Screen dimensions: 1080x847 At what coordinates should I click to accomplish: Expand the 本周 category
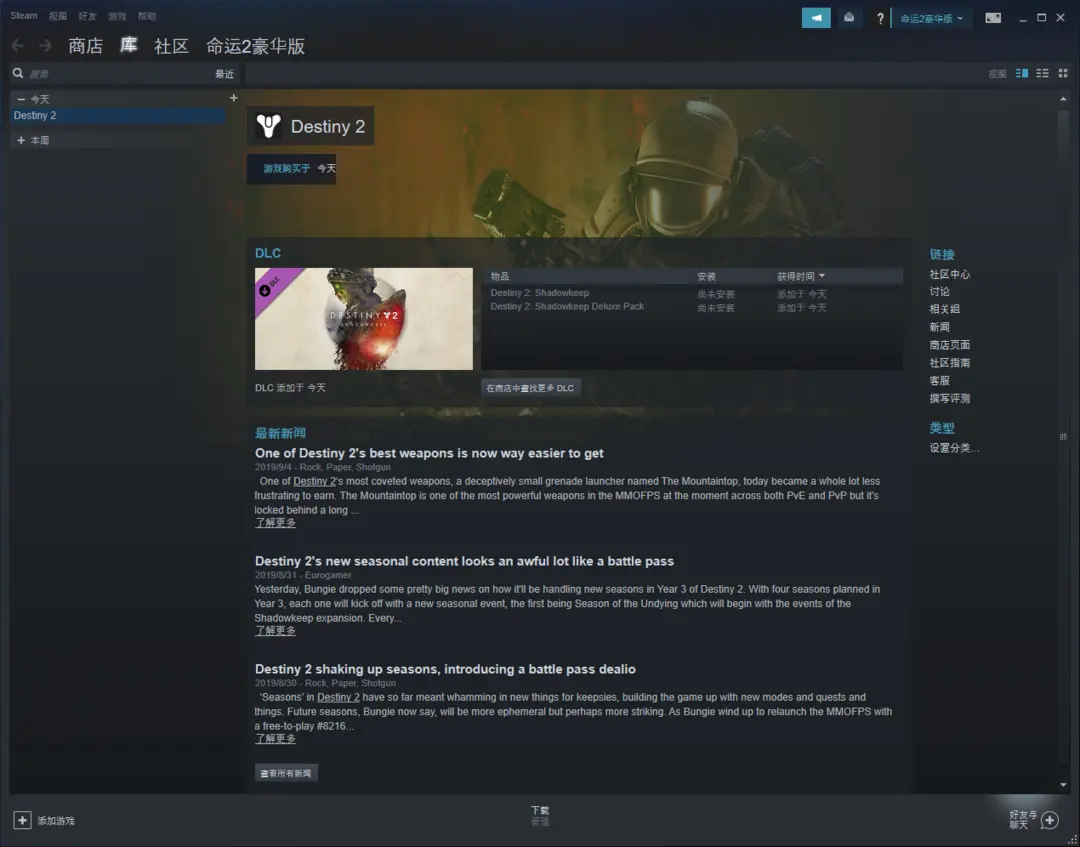tap(21, 140)
